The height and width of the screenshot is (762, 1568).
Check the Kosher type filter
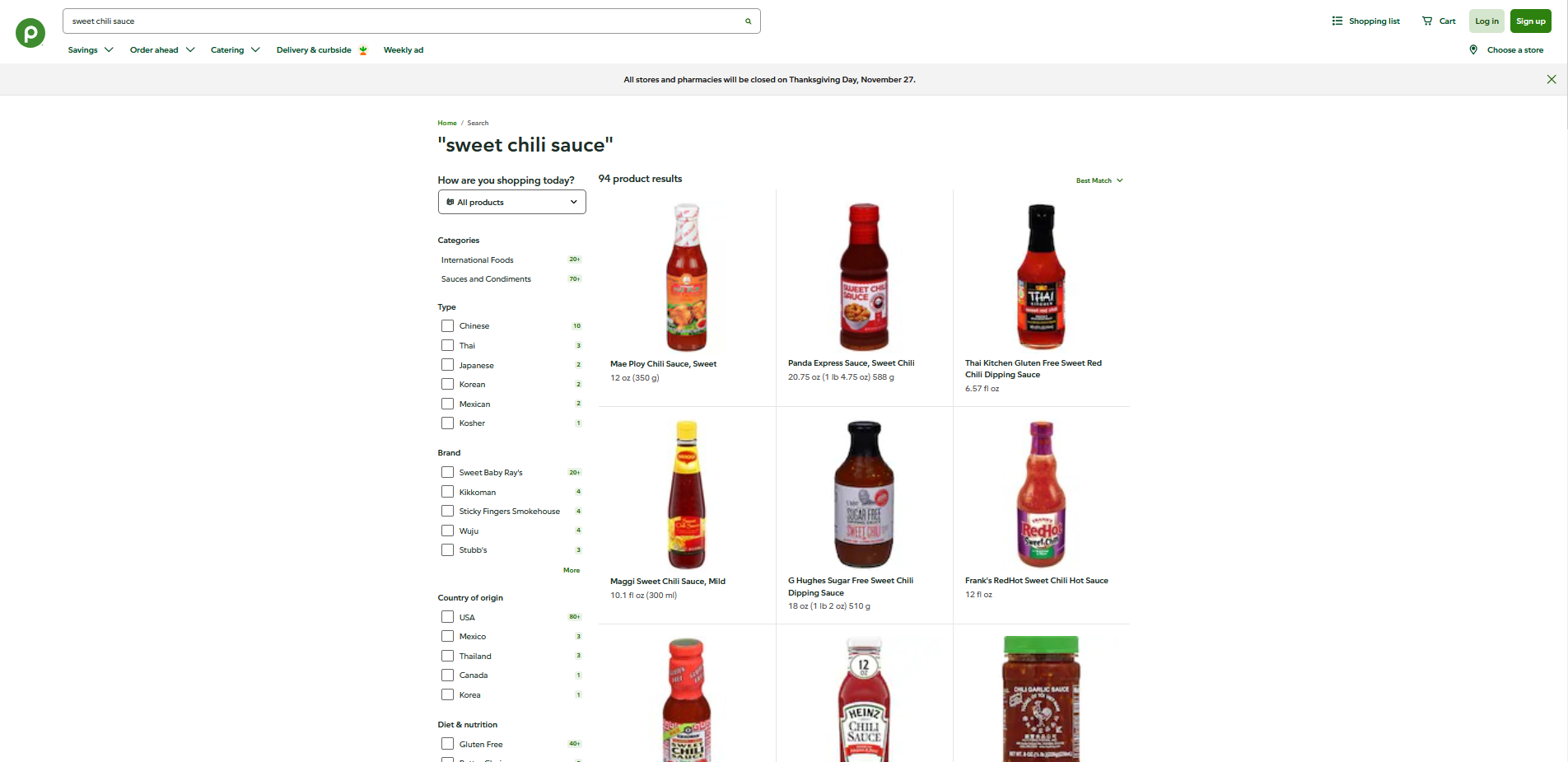[447, 423]
